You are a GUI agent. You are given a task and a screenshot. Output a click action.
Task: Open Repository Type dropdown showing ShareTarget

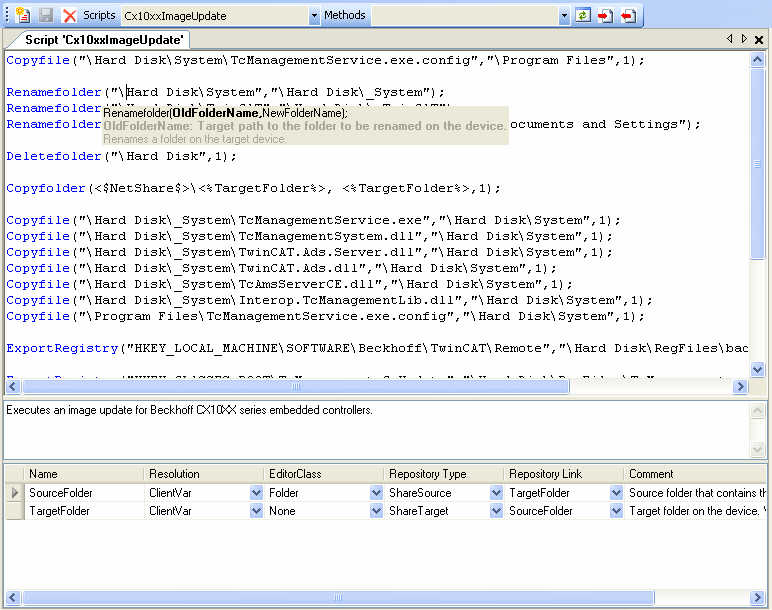(497, 511)
